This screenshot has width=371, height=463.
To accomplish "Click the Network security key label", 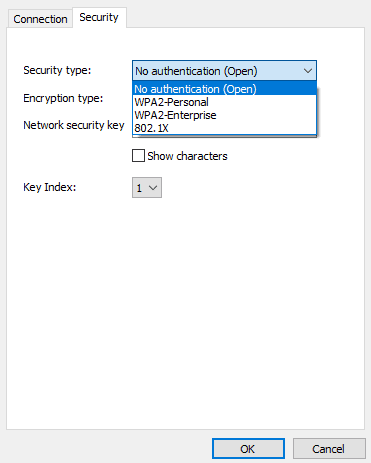I will pyautogui.click(x=74, y=125).
